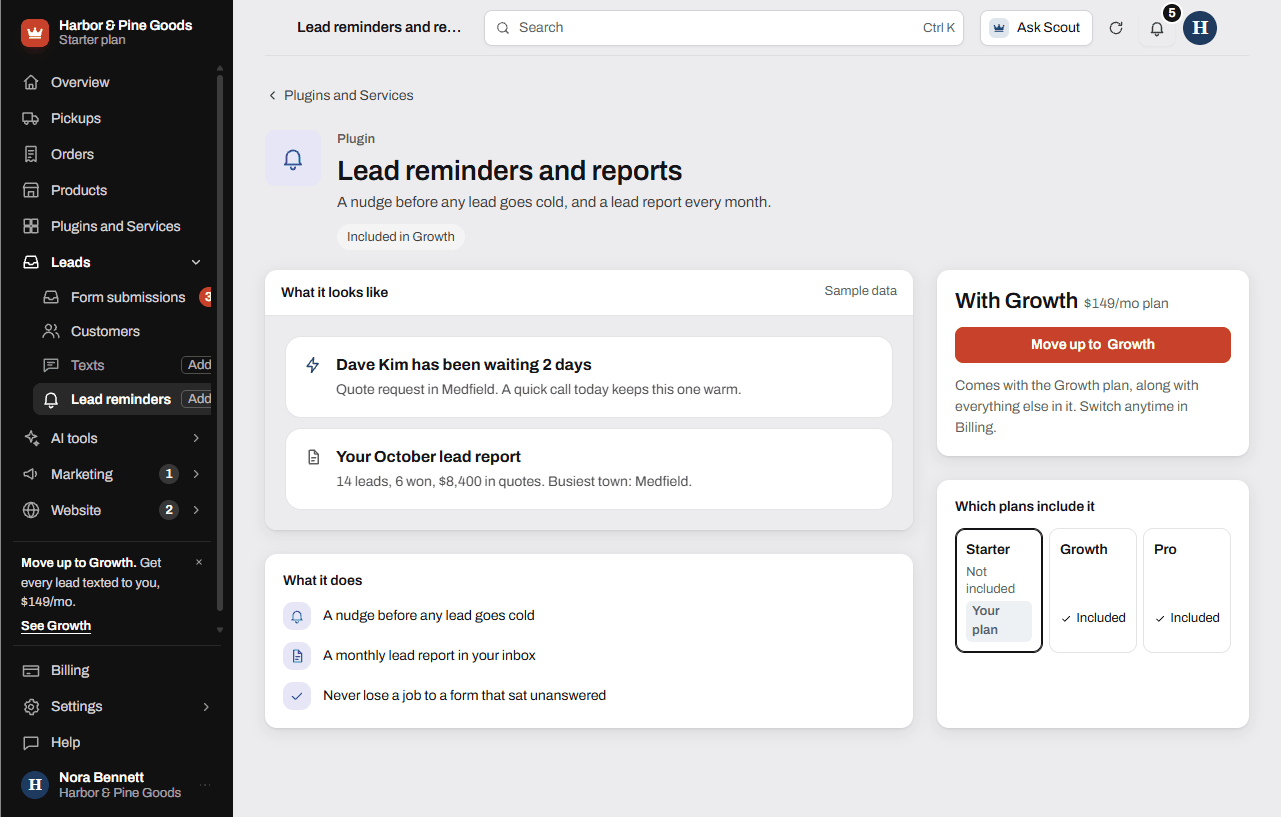This screenshot has height=817, width=1281.
Task: Click the Add badge next to Lead reminders
Action: 198,399
